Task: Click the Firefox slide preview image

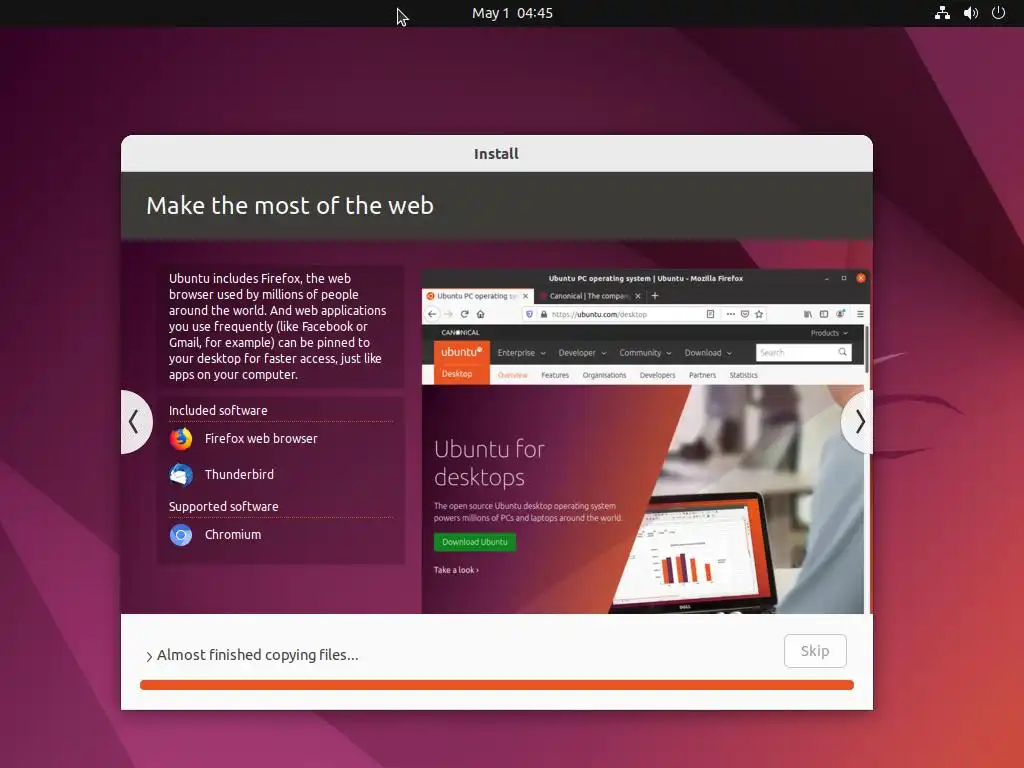Action: (646, 441)
